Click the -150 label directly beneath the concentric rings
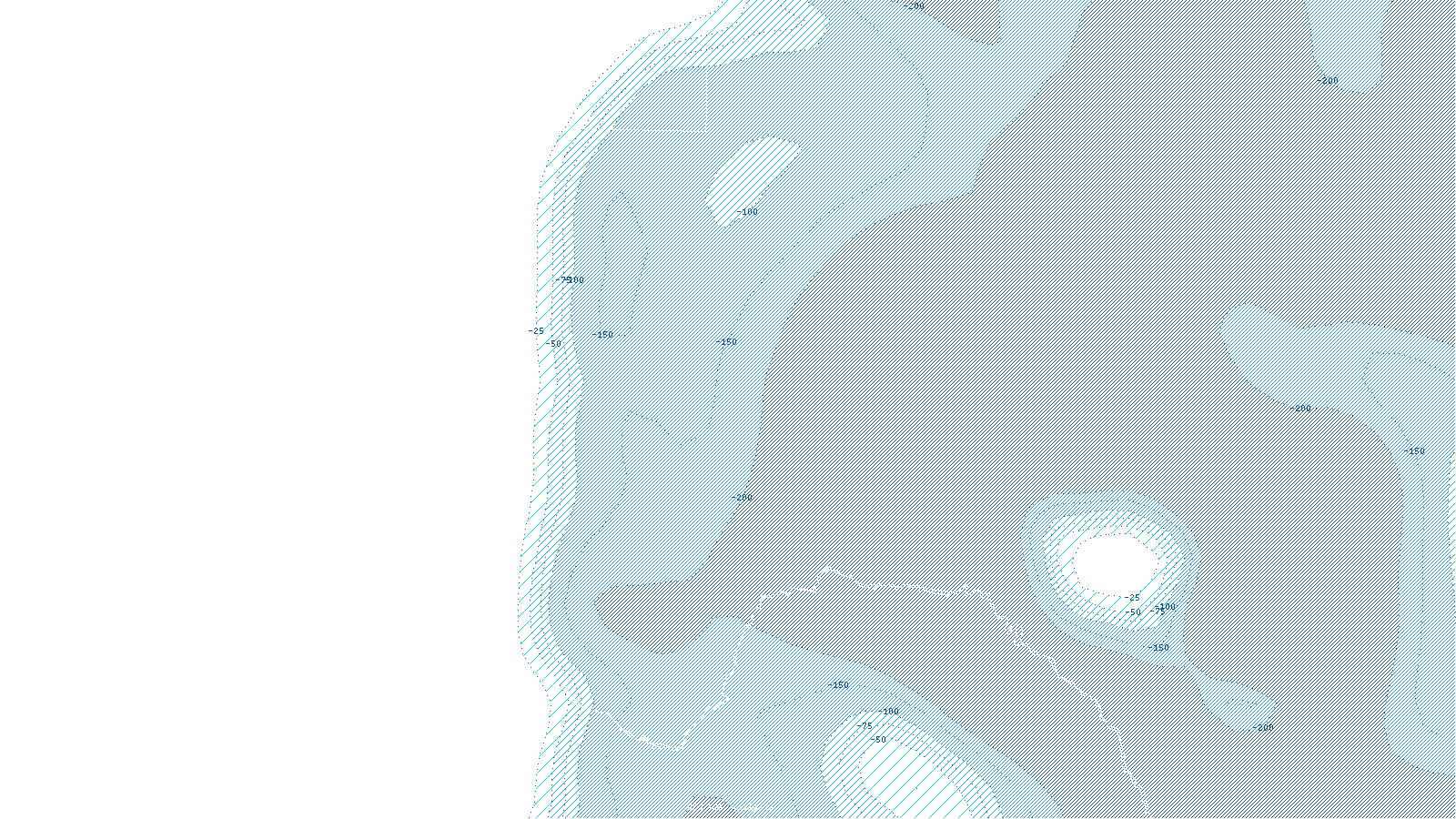 1158,648
